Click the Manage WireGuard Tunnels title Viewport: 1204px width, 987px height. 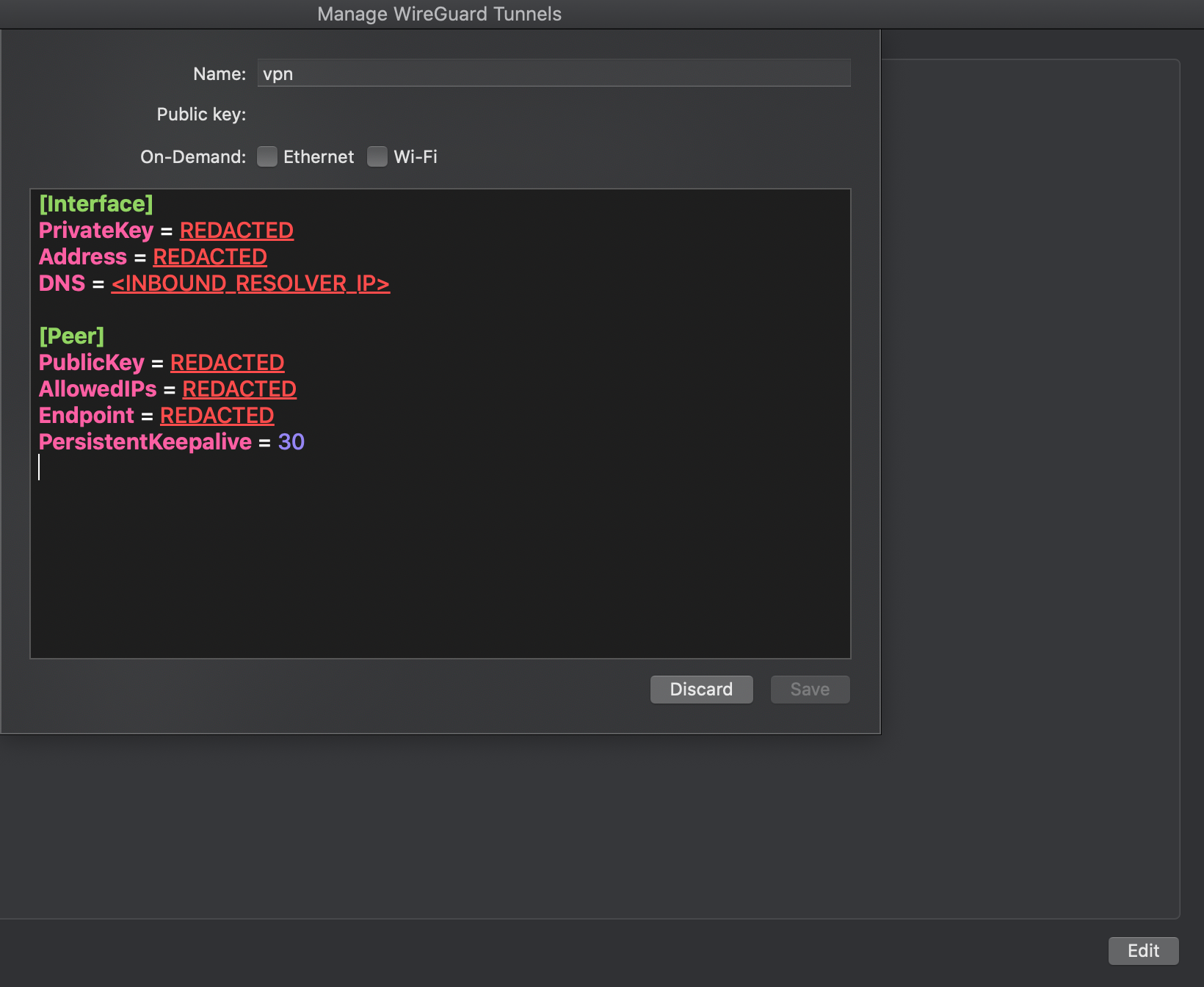coord(439,14)
